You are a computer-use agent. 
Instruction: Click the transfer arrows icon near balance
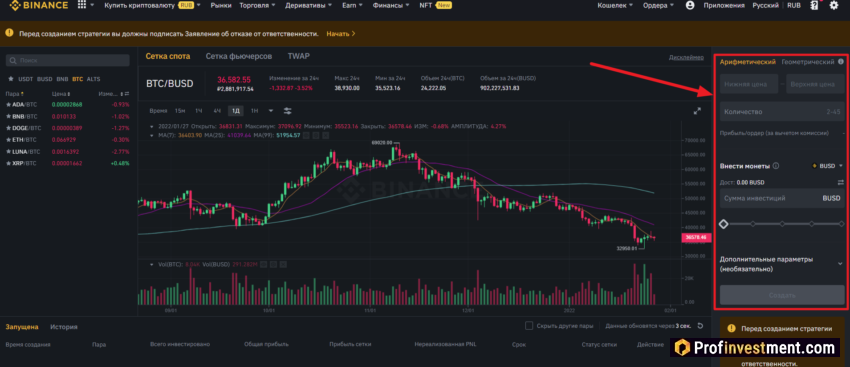(x=841, y=182)
